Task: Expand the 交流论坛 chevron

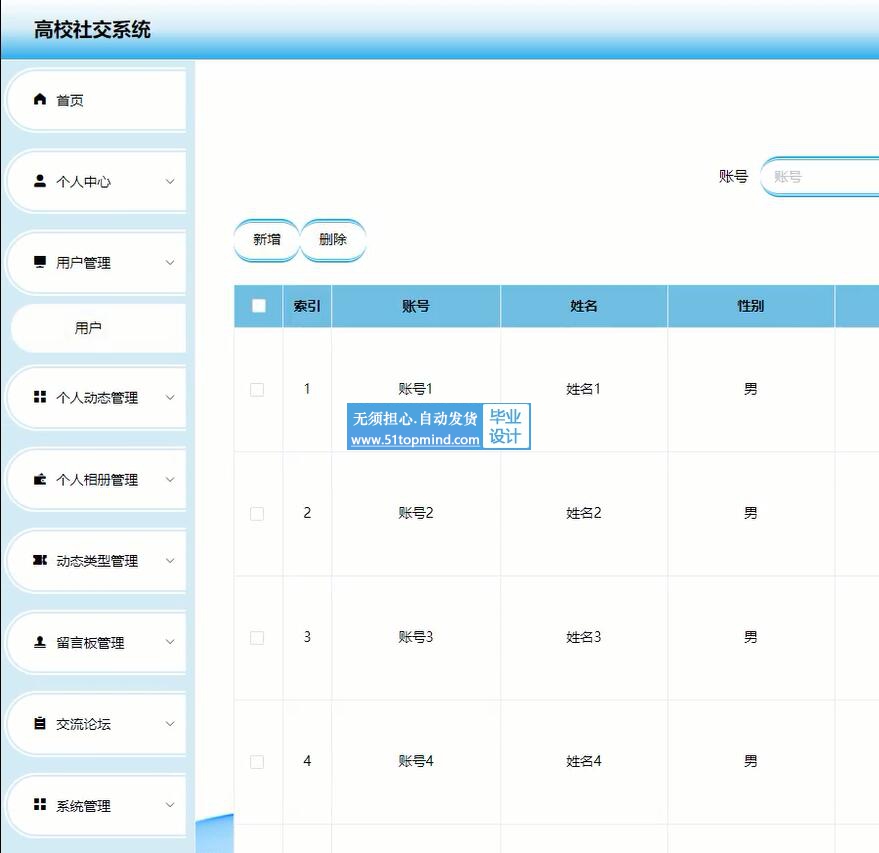Action: pyautogui.click(x=170, y=724)
